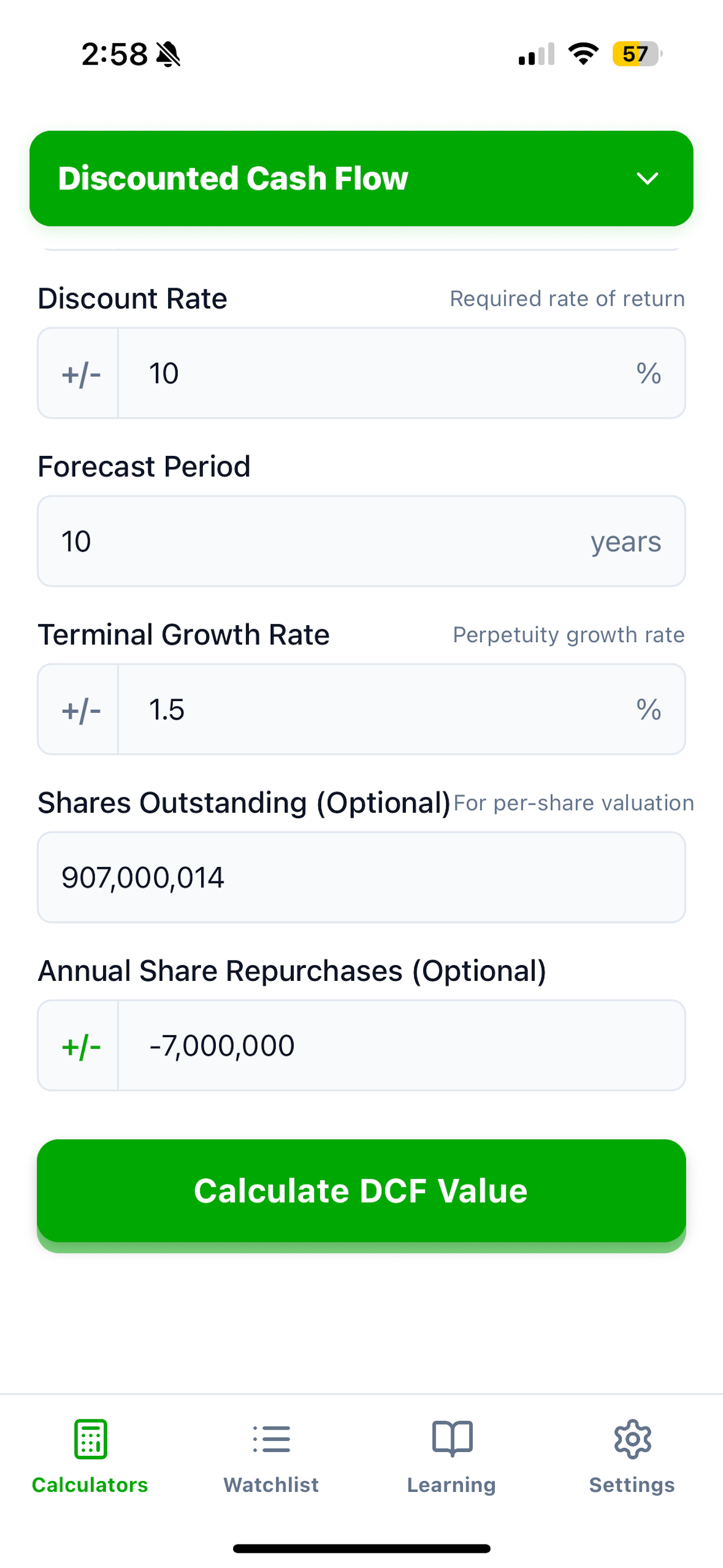
Task: Open the Settings gear icon
Action: (632, 1439)
